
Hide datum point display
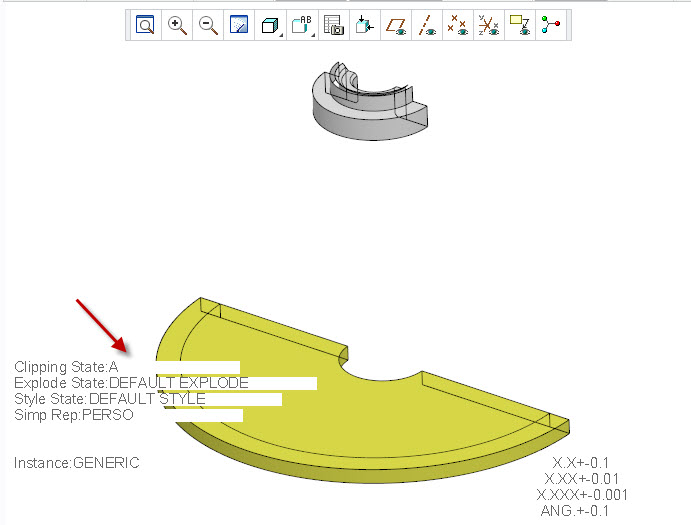(x=458, y=26)
